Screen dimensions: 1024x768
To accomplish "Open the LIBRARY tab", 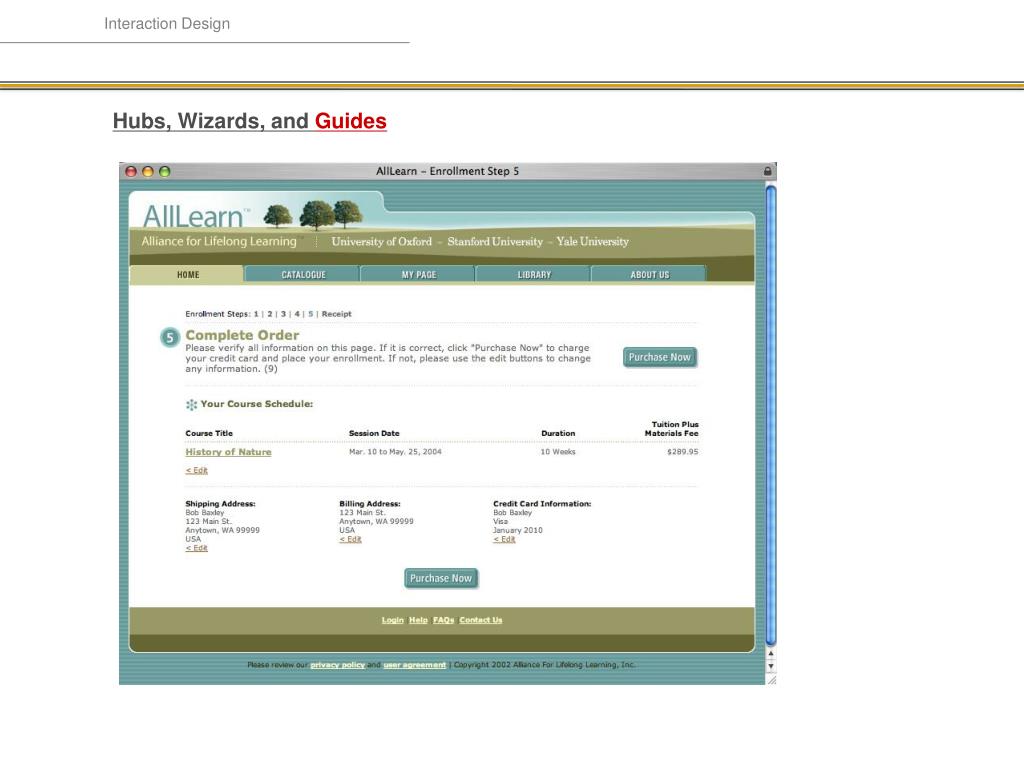I will pyautogui.click(x=534, y=275).
